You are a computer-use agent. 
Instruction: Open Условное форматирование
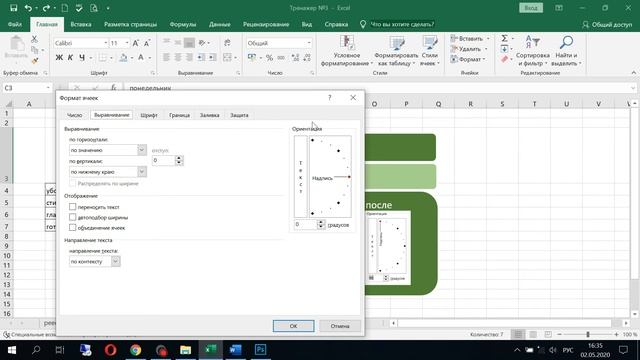pyautogui.click(x=347, y=51)
